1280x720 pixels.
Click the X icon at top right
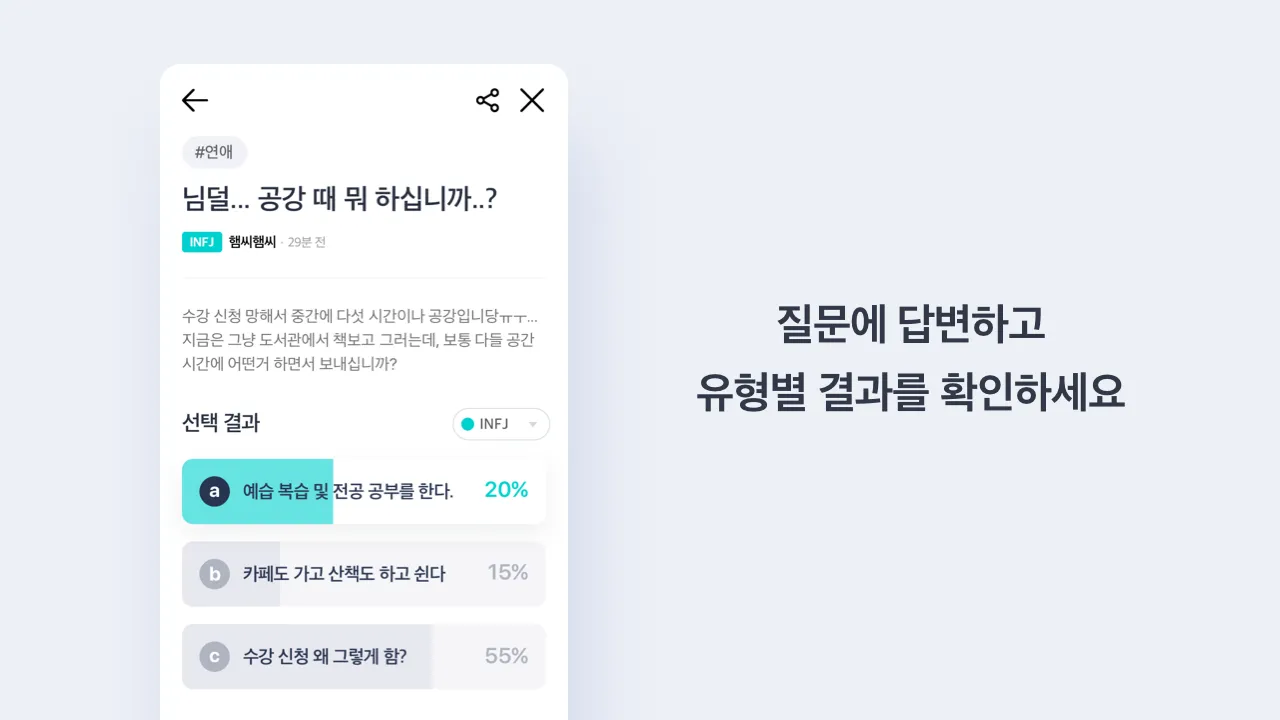(532, 100)
